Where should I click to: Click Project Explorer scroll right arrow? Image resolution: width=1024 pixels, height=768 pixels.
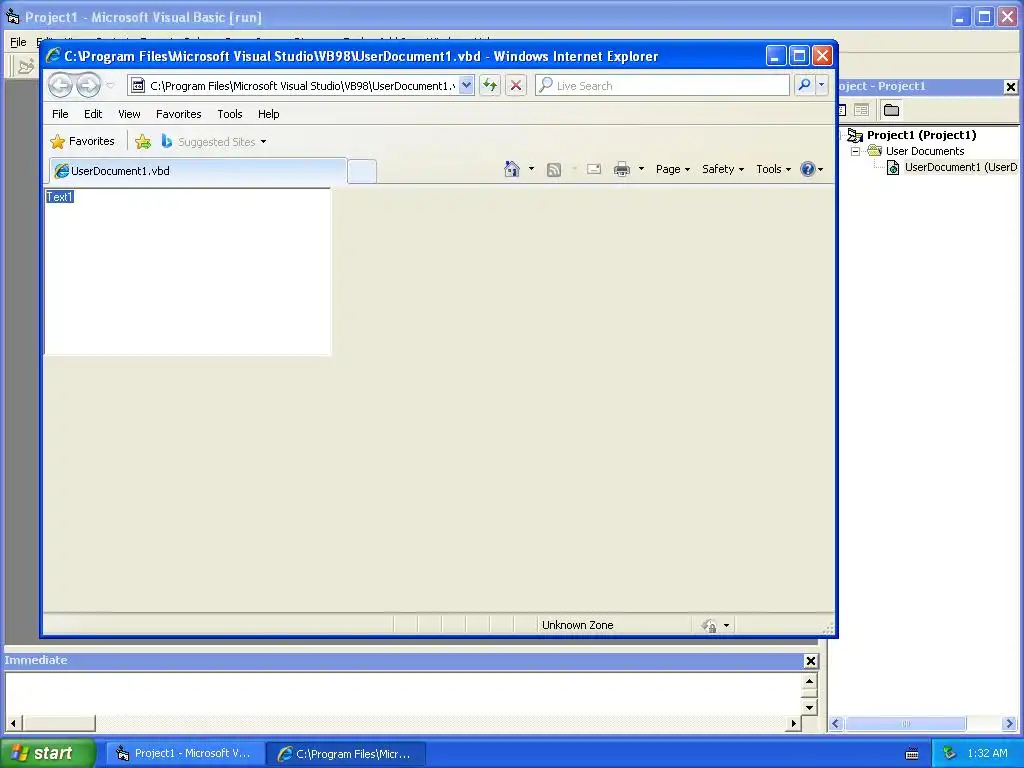pos(1010,724)
